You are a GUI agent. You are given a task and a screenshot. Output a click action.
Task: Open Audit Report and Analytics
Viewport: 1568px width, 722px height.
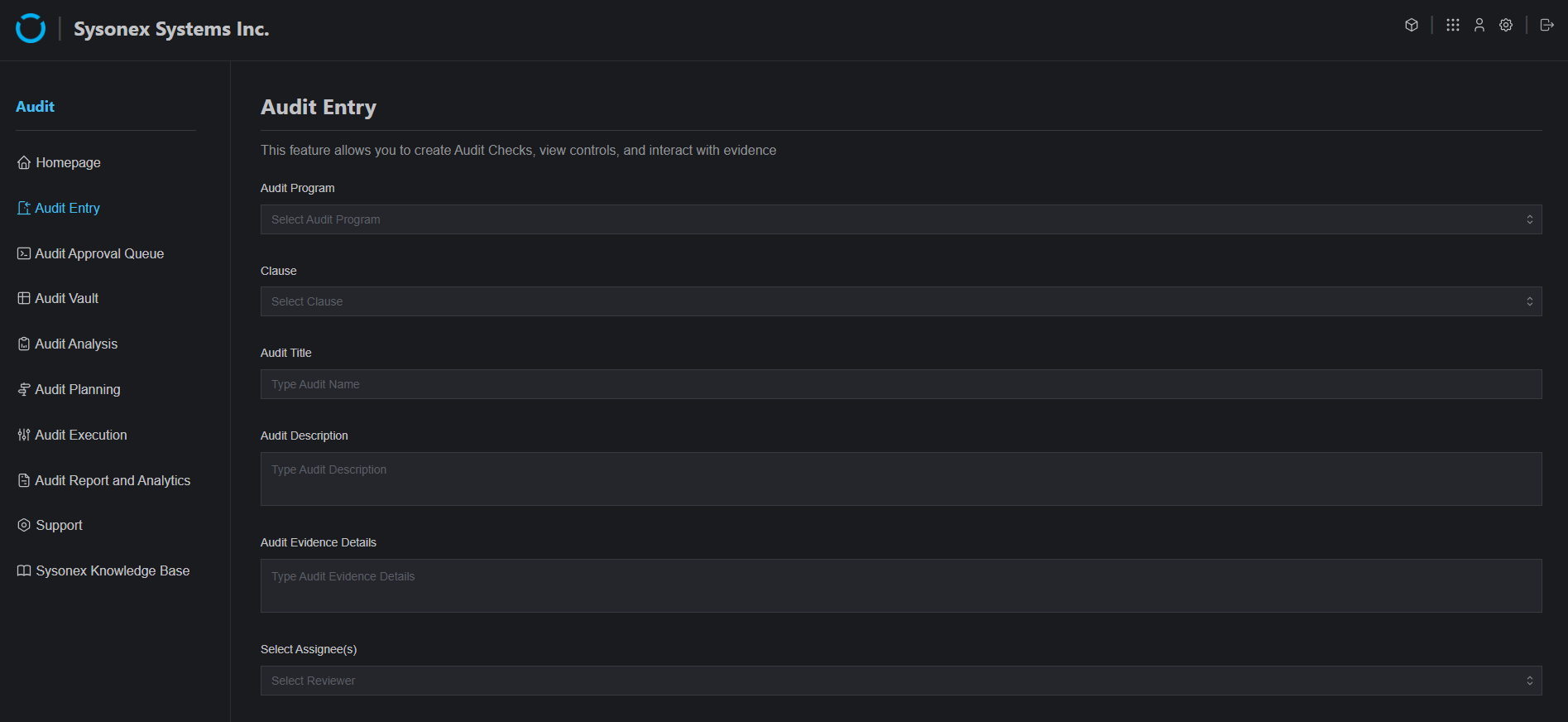pyautogui.click(x=113, y=480)
